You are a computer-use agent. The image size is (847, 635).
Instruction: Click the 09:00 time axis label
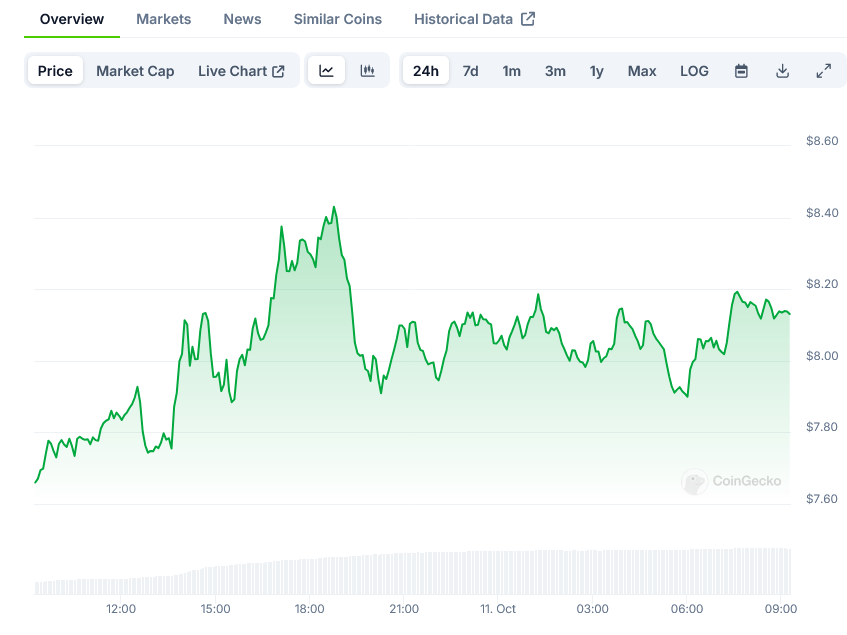(x=781, y=609)
